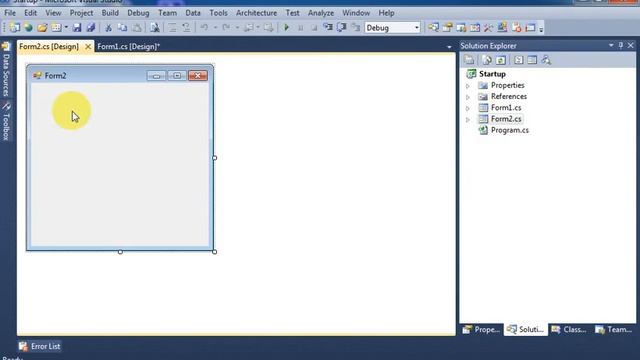The height and width of the screenshot is (360, 640).
Task: Open the Toolbox side tab
Action: (6, 121)
